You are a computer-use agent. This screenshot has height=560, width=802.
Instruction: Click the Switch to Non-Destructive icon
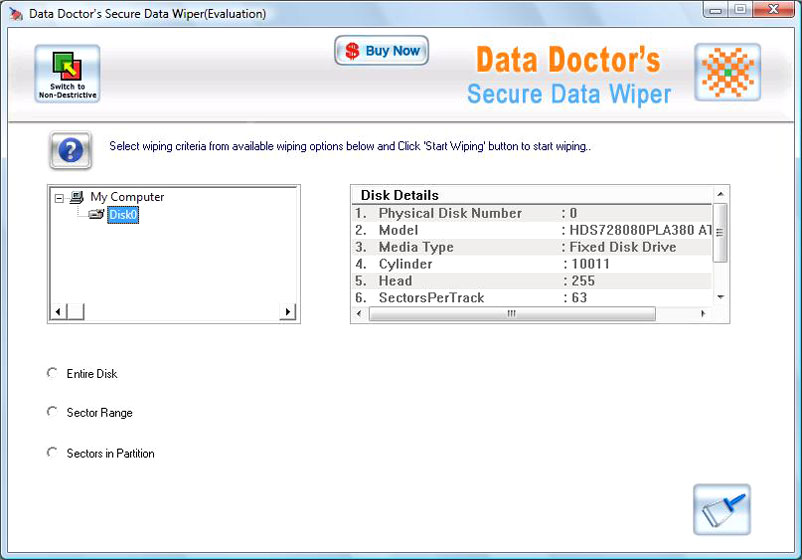click(67, 74)
